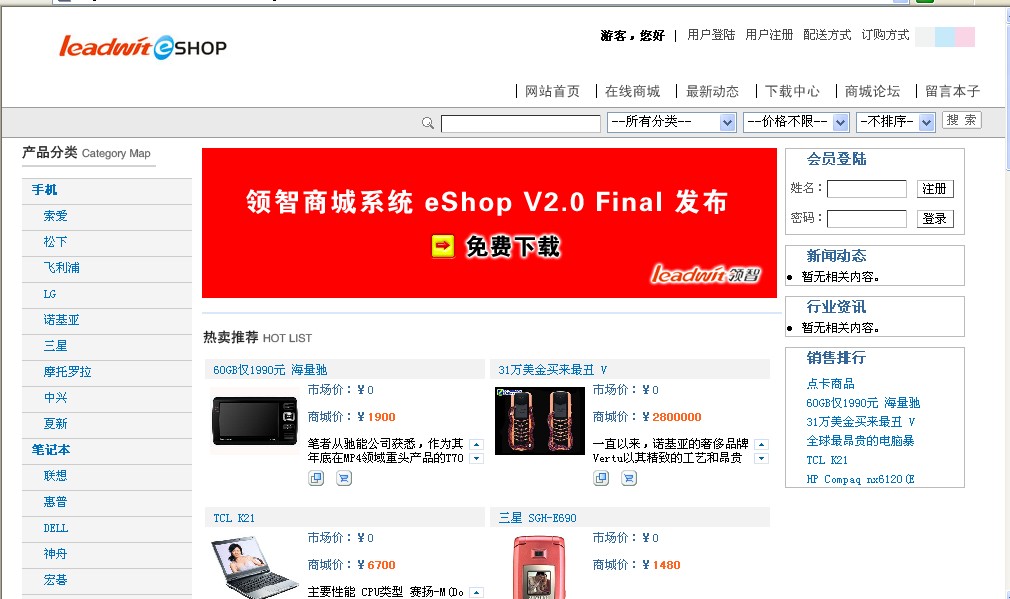Click the 搜索 search button
1010x599 pixels.
pyautogui.click(x=962, y=120)
